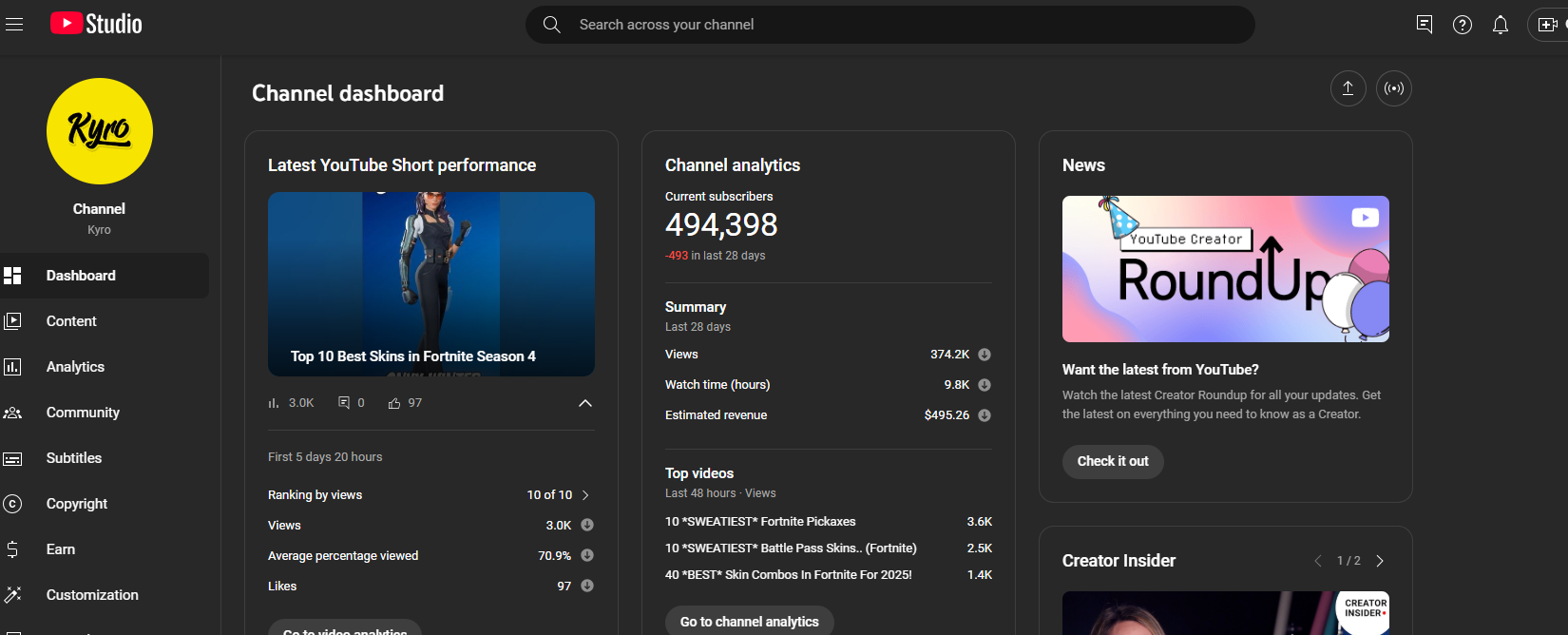Click the Community people icon
The height and width of the screenshot is (635, 1568).
(12, 413)
